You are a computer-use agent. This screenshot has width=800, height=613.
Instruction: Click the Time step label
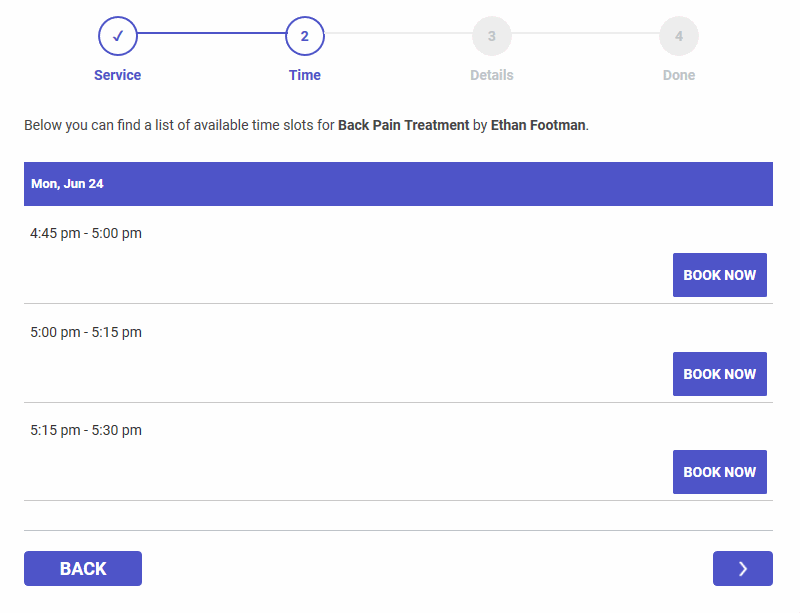[x=305, y=74]
